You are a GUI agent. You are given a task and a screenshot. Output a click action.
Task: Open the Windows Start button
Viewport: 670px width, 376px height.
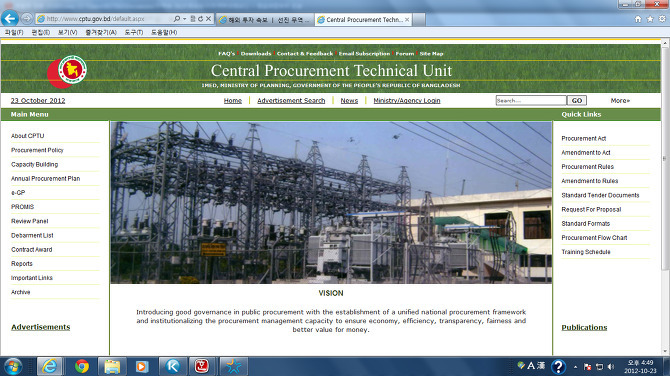click(x=13, y=367)
